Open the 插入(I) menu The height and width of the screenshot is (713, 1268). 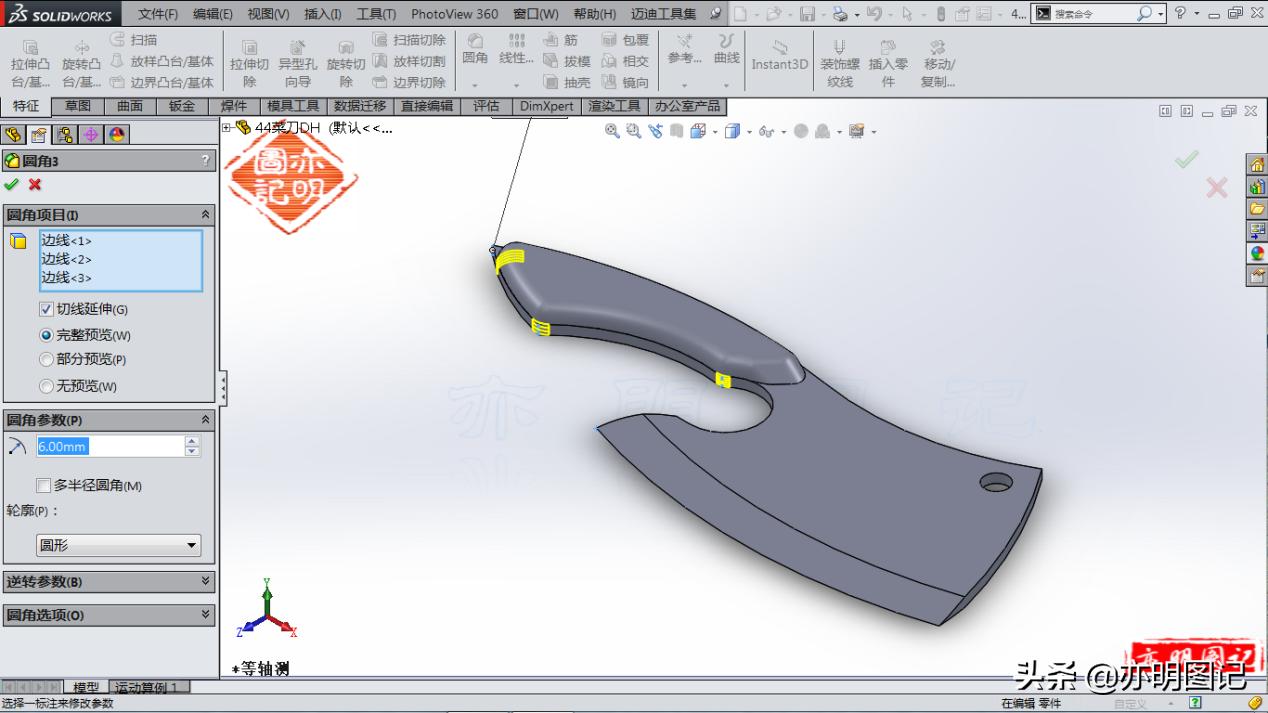(321, 14)
